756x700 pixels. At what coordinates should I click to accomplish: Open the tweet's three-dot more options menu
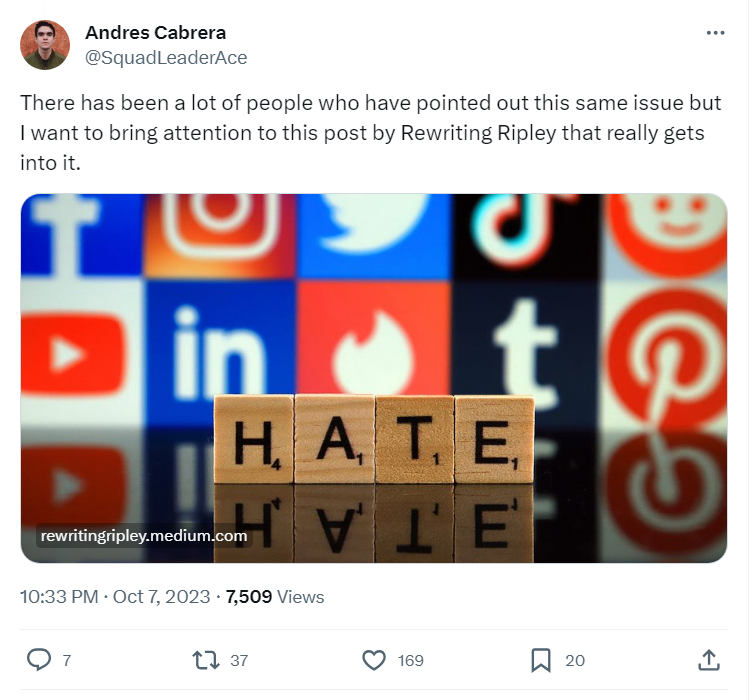click(x=715, y=33)
